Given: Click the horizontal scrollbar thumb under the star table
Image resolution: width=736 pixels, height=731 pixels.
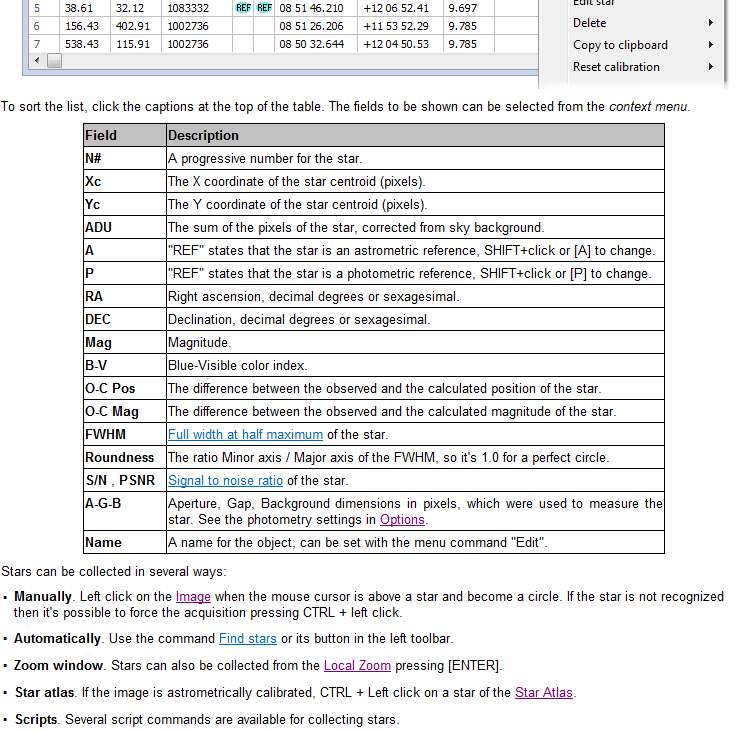Looking at the screenshot, I should tap(54, 61).
